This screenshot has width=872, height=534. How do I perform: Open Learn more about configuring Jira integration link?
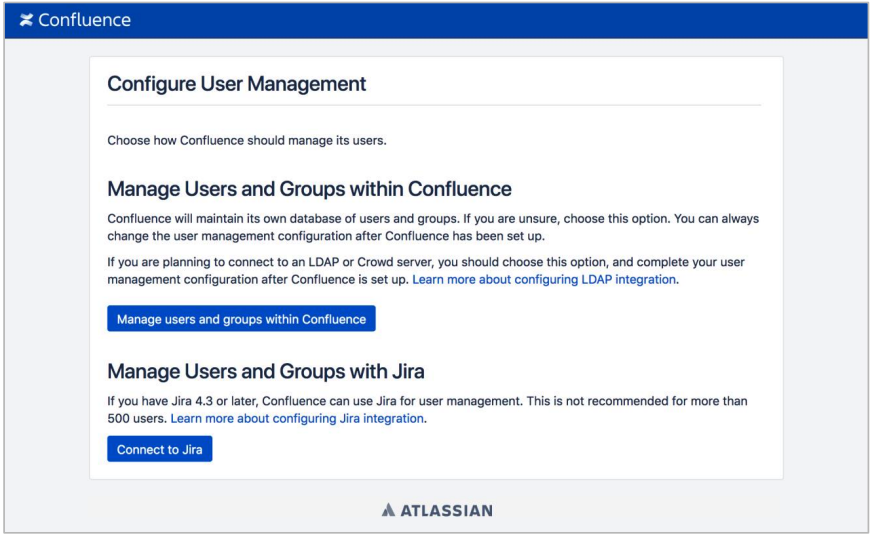[x=297, y=418]
